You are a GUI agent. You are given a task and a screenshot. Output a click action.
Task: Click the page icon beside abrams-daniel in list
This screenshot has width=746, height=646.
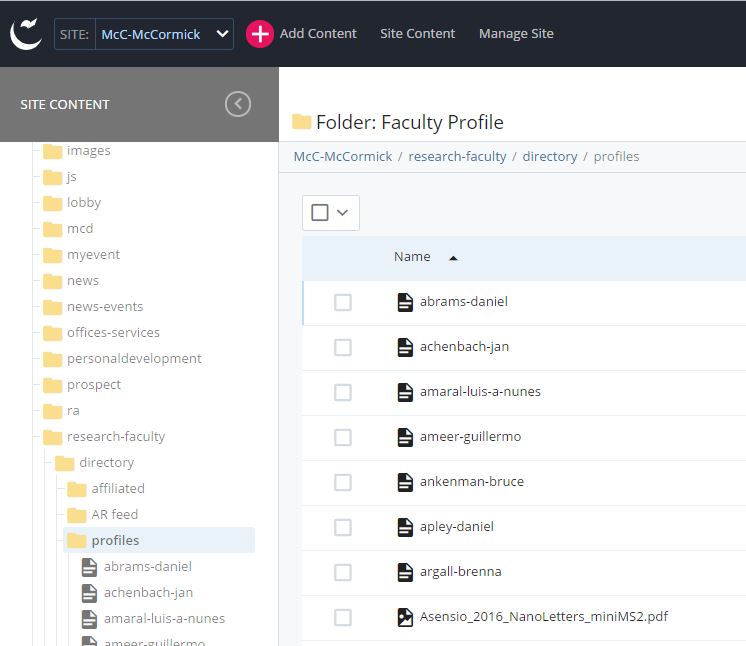click(405, 302)
